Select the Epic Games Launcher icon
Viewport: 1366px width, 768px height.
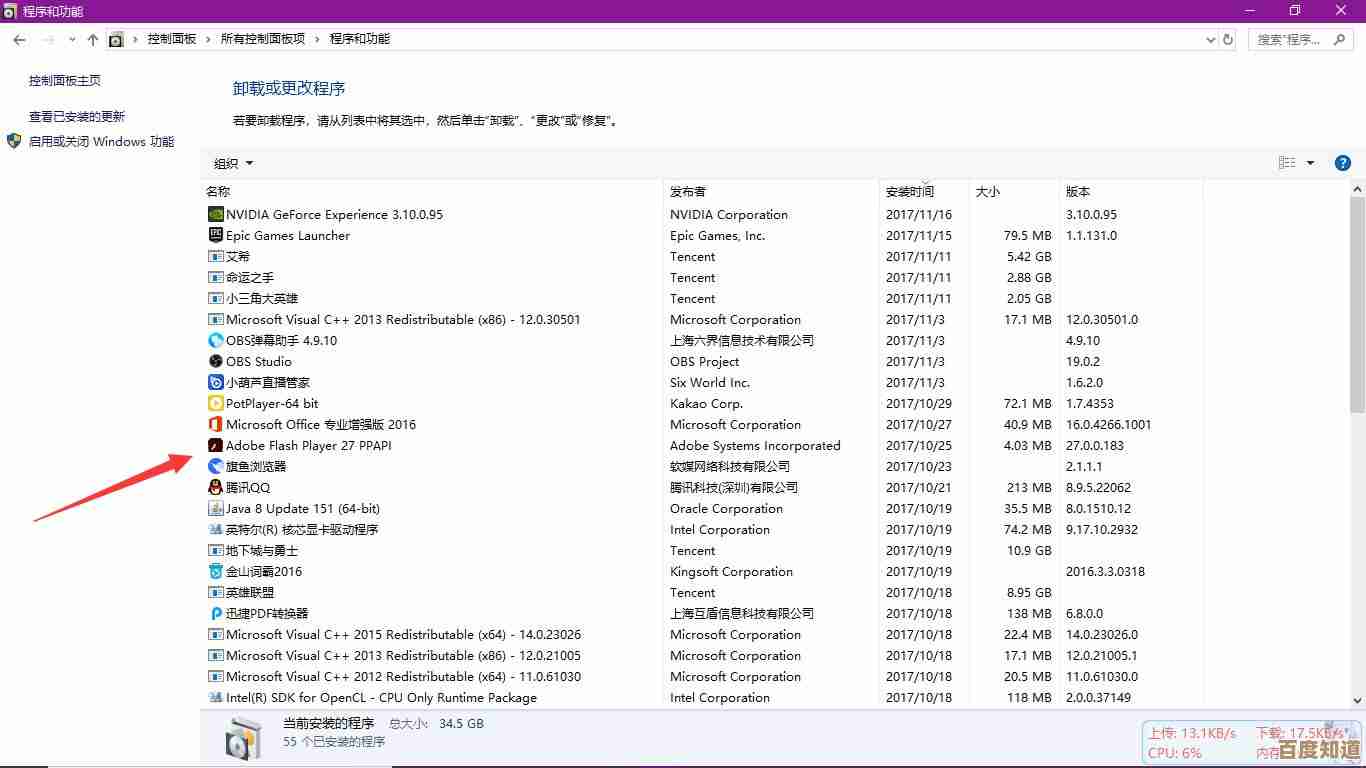pos(215,235)
